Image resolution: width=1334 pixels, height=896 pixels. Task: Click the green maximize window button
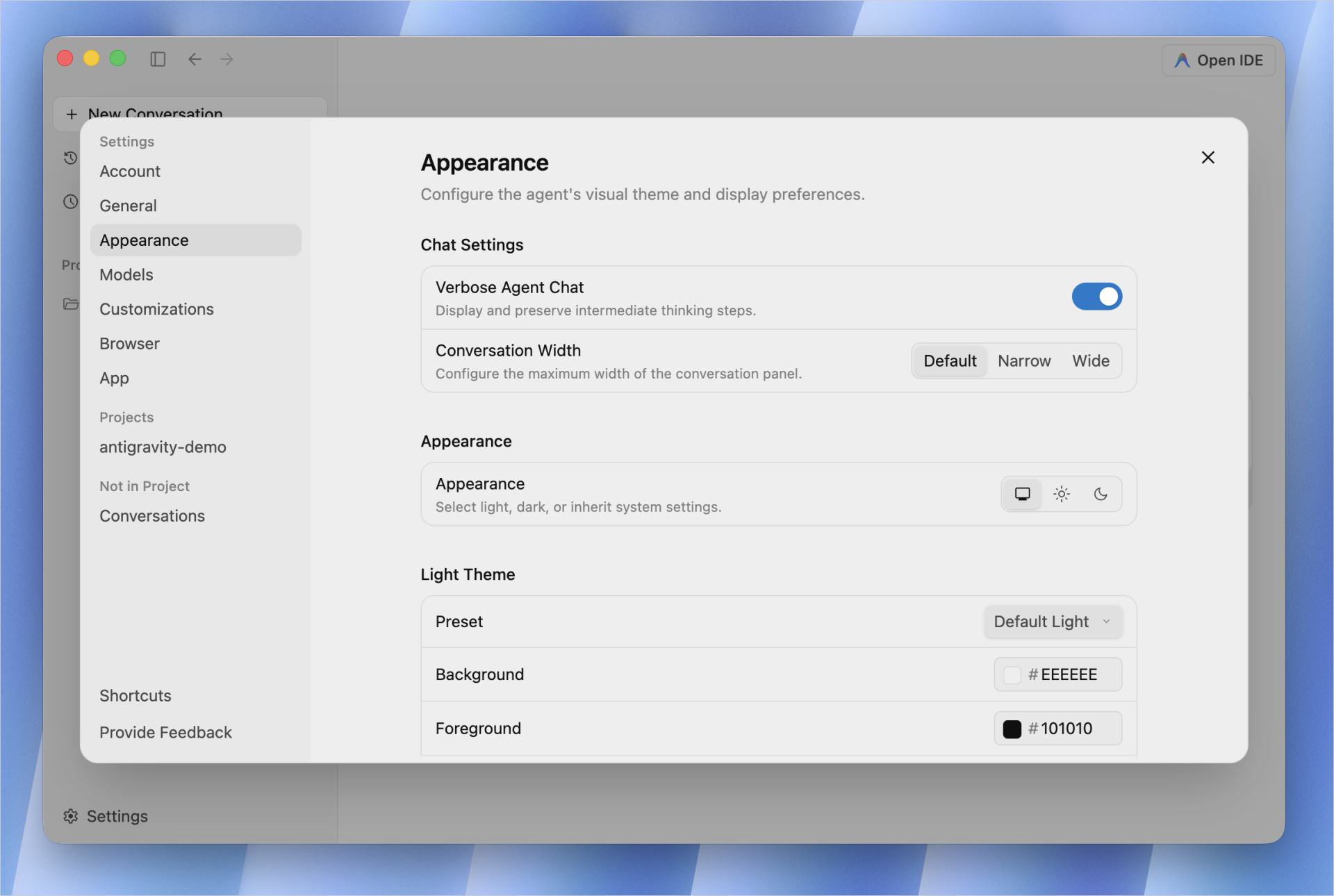(118, 58)
